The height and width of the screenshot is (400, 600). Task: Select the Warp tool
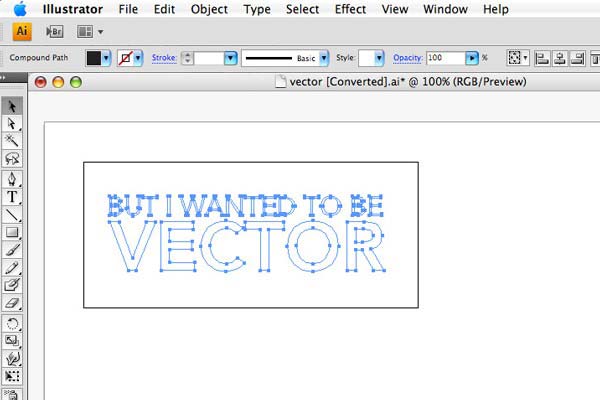(x=12, y=358)
